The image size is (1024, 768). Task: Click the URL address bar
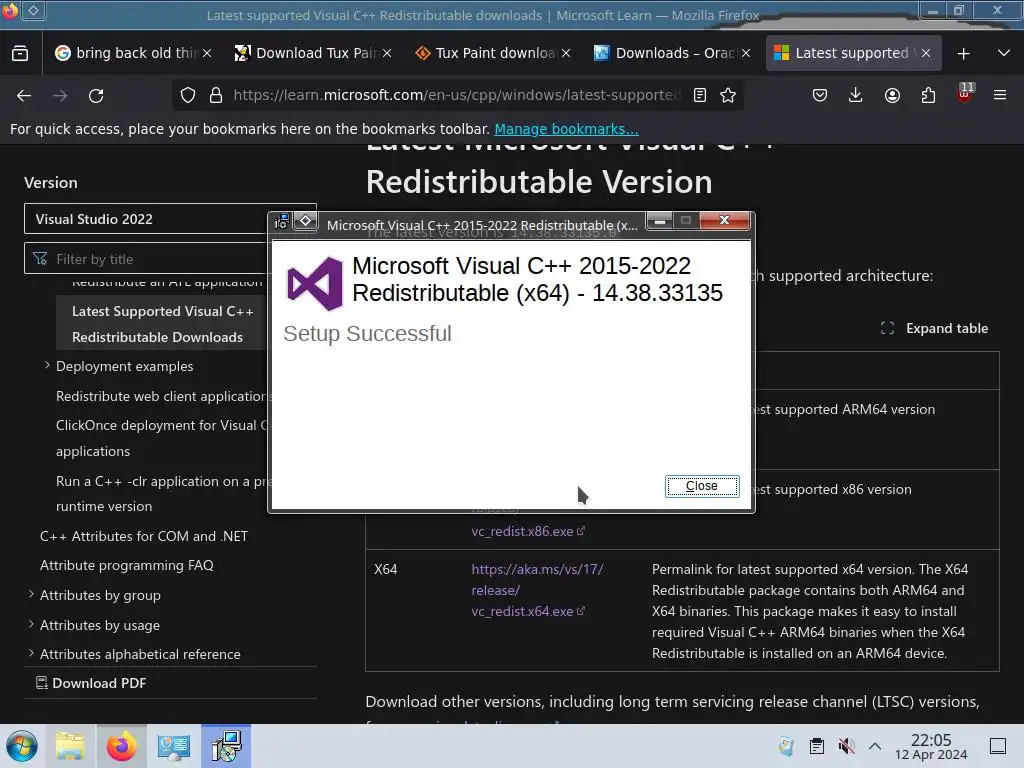[x=456, y=95]
